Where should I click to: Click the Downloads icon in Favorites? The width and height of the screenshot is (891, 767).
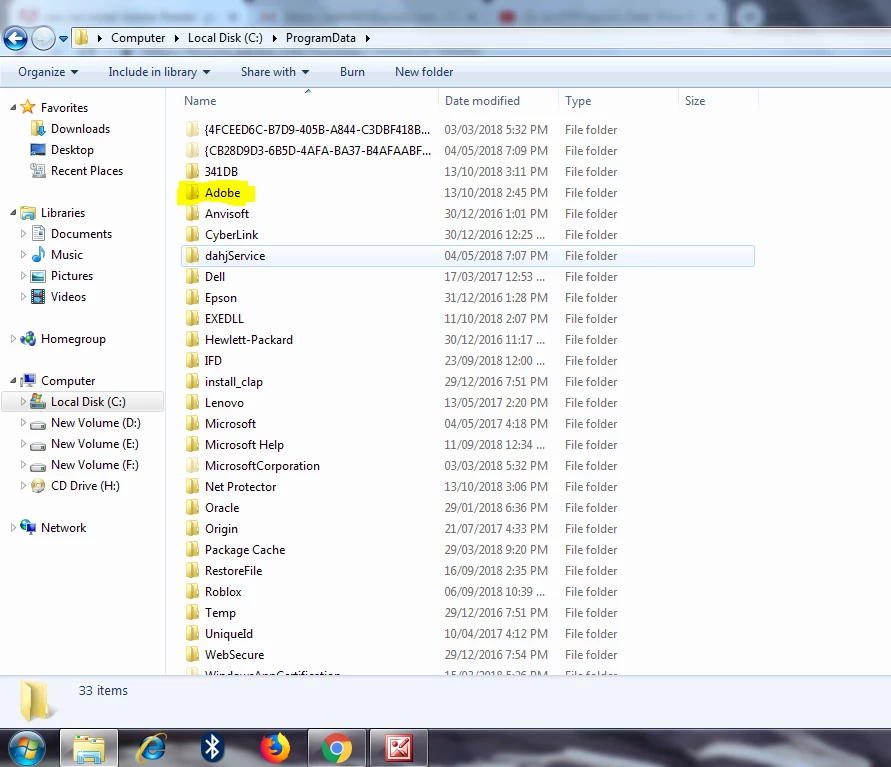pos(38,129)
